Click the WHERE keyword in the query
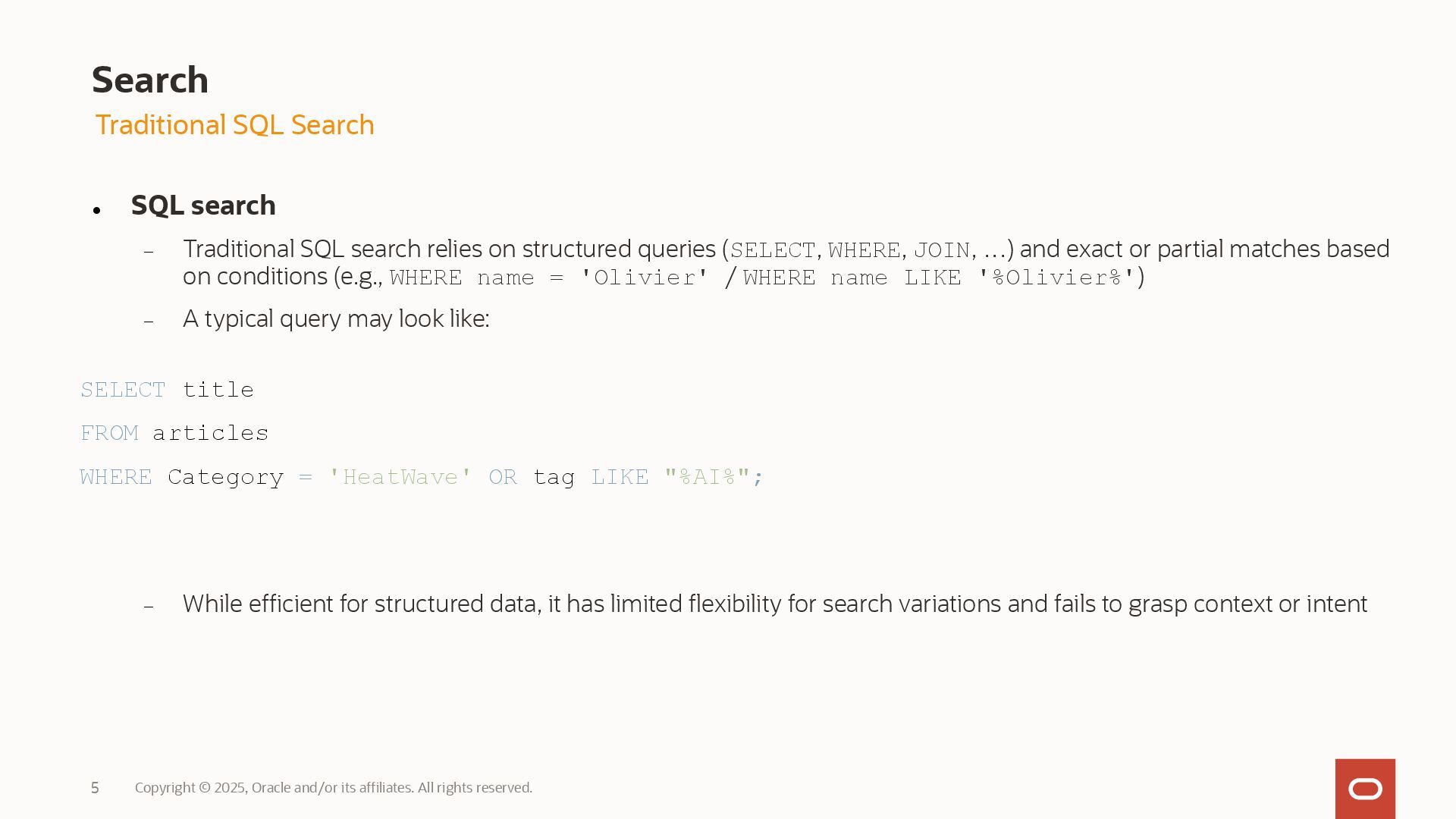Image resolution: width=1456 pixels, height=819 pixels. point(116,477)
